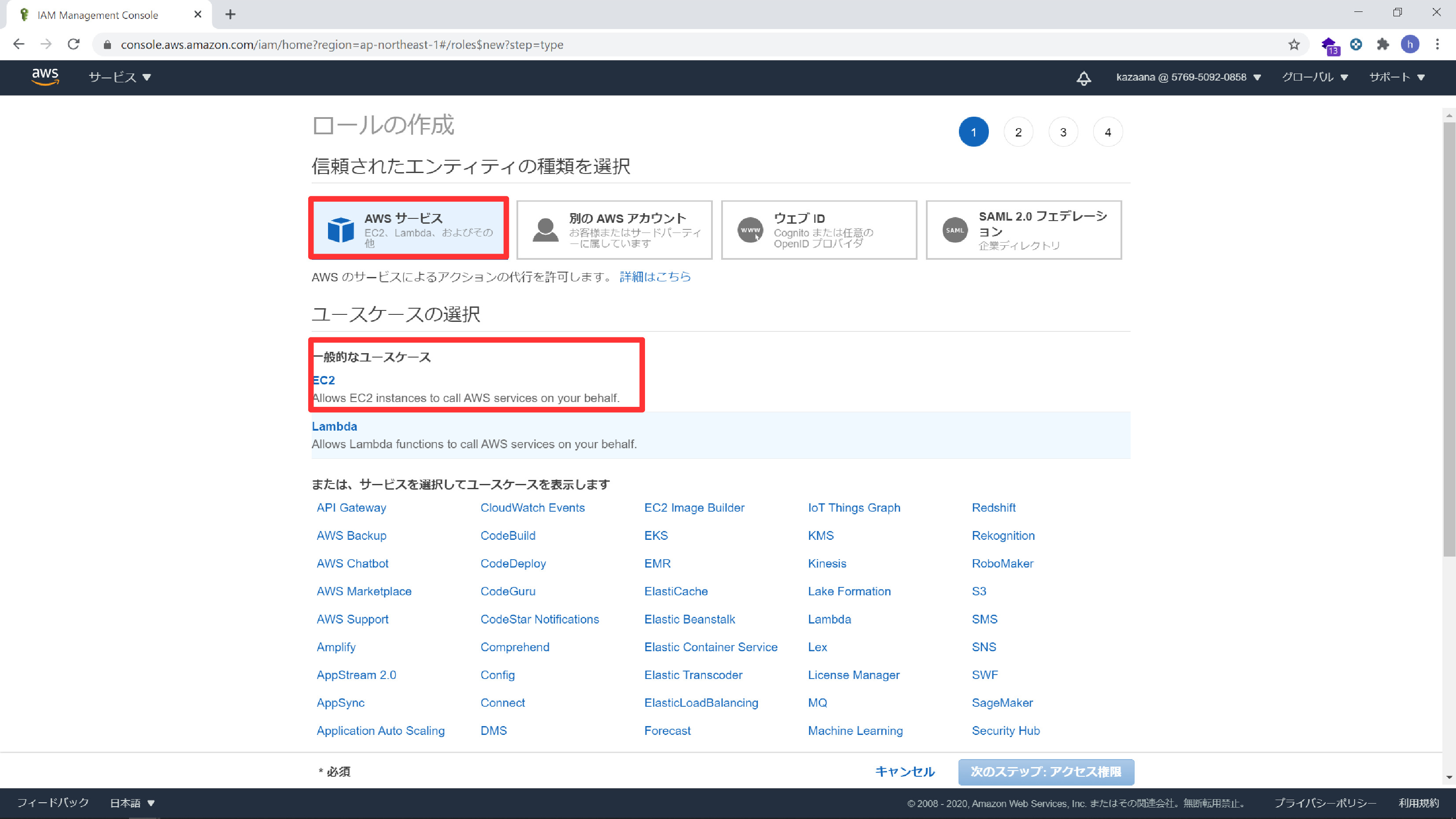Viewport: 1456px width, 819px height.
Task: Click the blue round extension icon
Action: pyautogui.click(x=1355, y=44)
